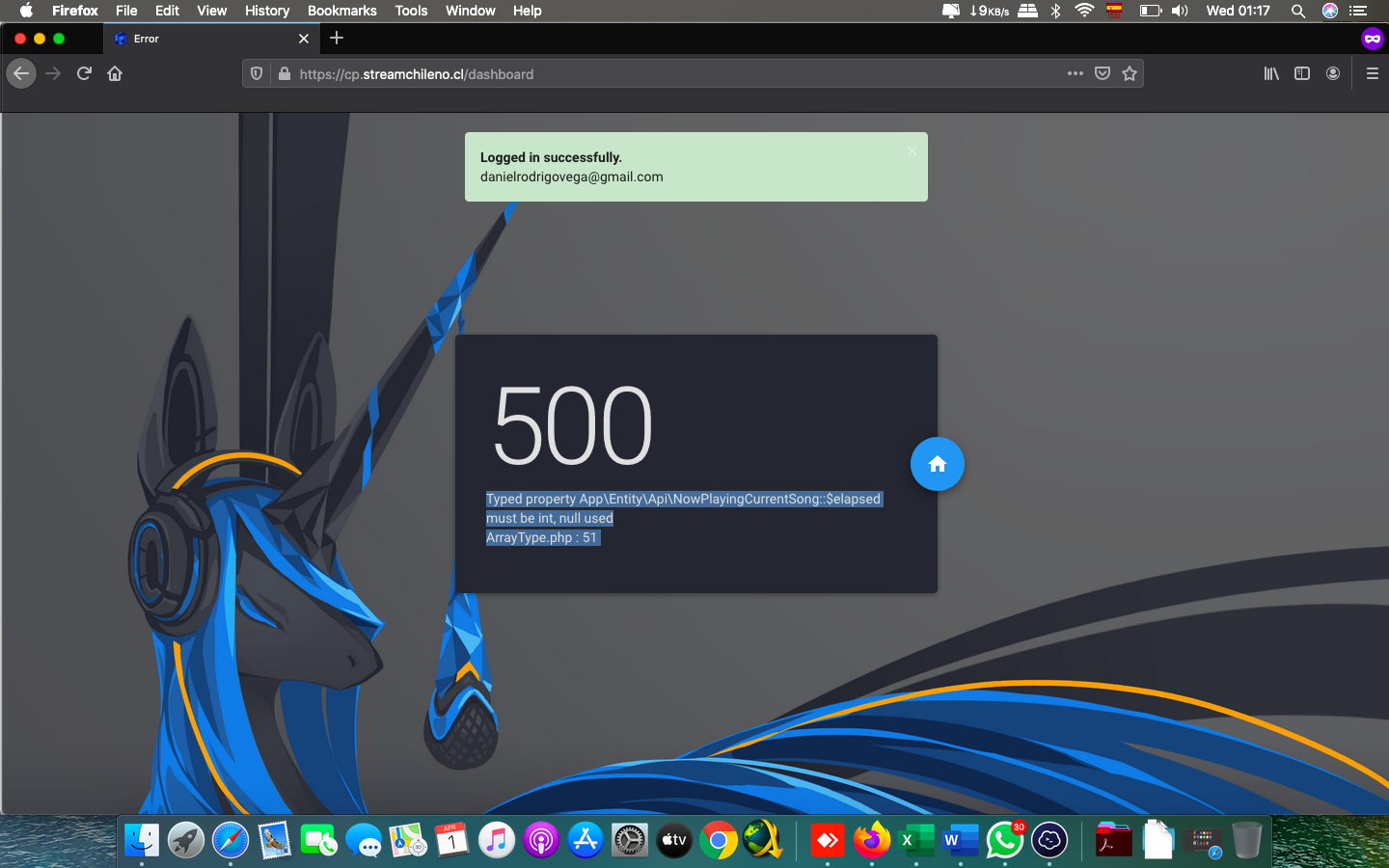Open the Edit menu

pyautogui.click(x=167, y=11)
